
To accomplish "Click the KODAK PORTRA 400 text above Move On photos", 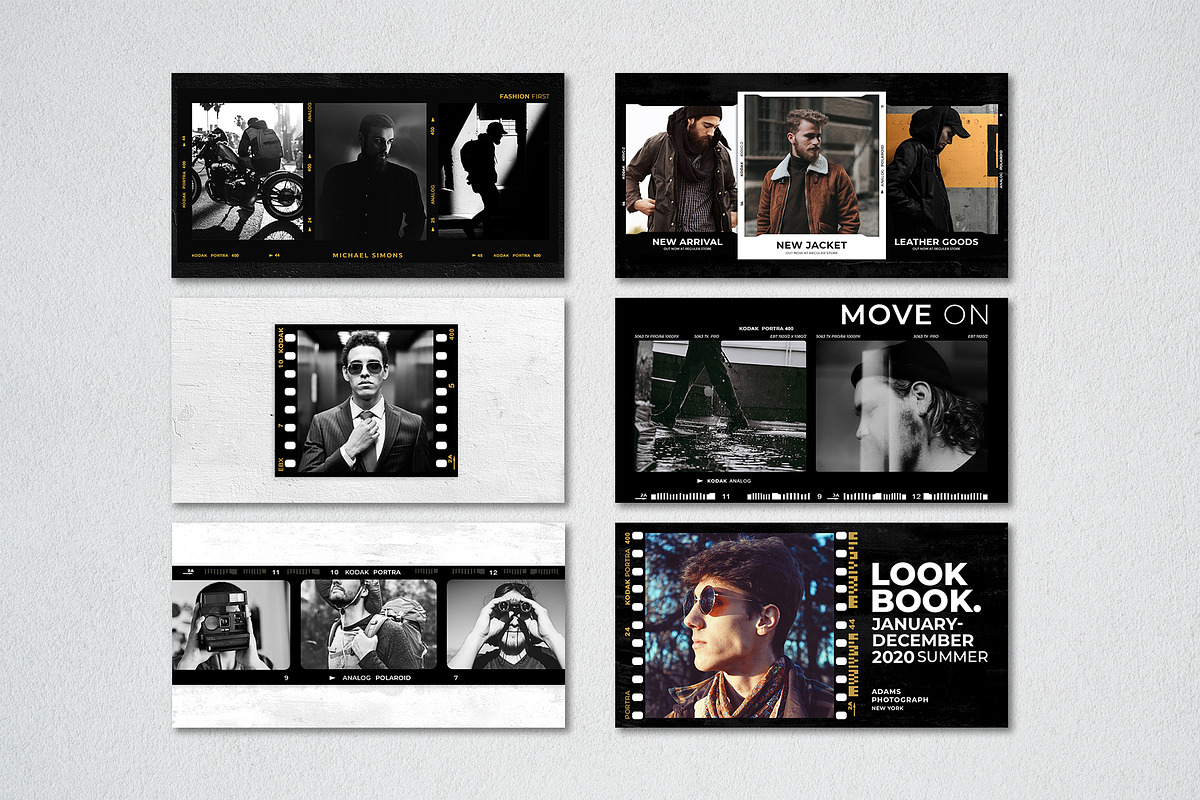I will click(x=766, y=328).
